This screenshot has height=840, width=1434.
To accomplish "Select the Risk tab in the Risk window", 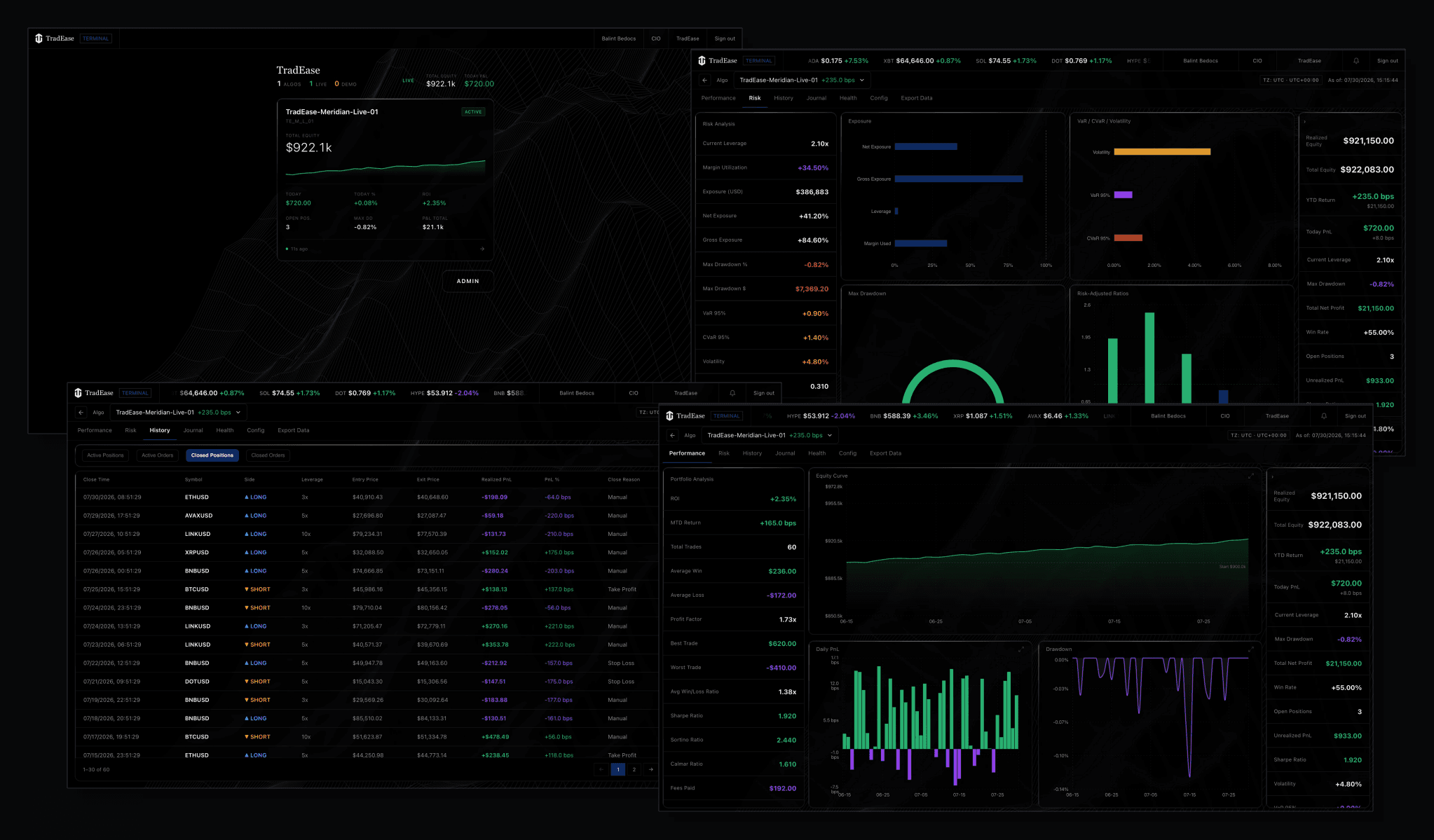I will coord(755,98).
